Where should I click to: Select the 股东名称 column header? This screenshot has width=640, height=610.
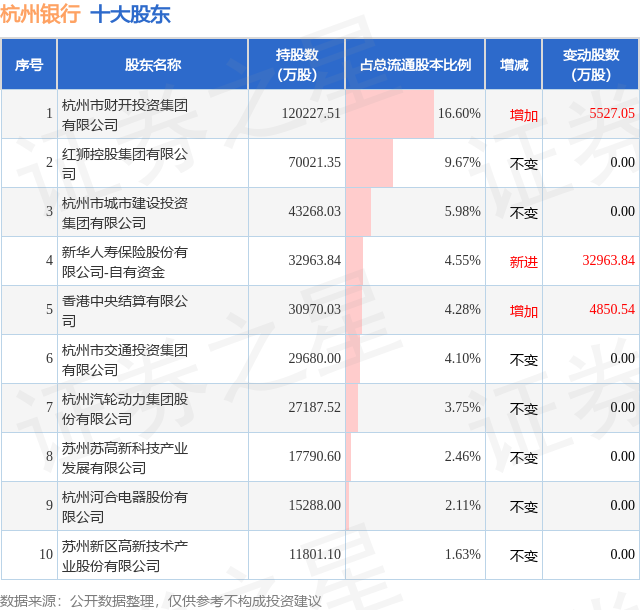tap(153, 65)
